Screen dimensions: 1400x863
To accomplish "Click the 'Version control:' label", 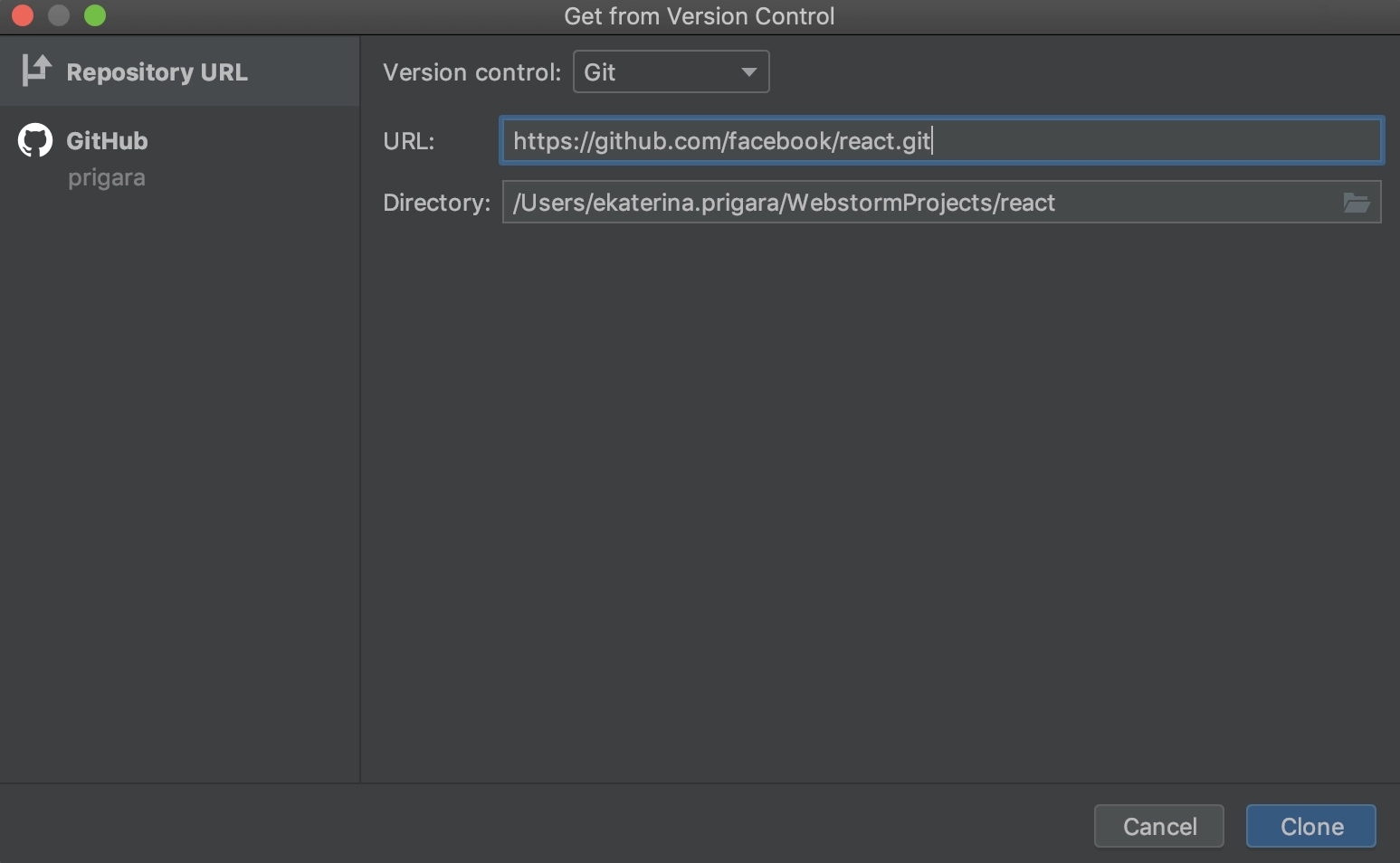I will click(x=471, y=72).
